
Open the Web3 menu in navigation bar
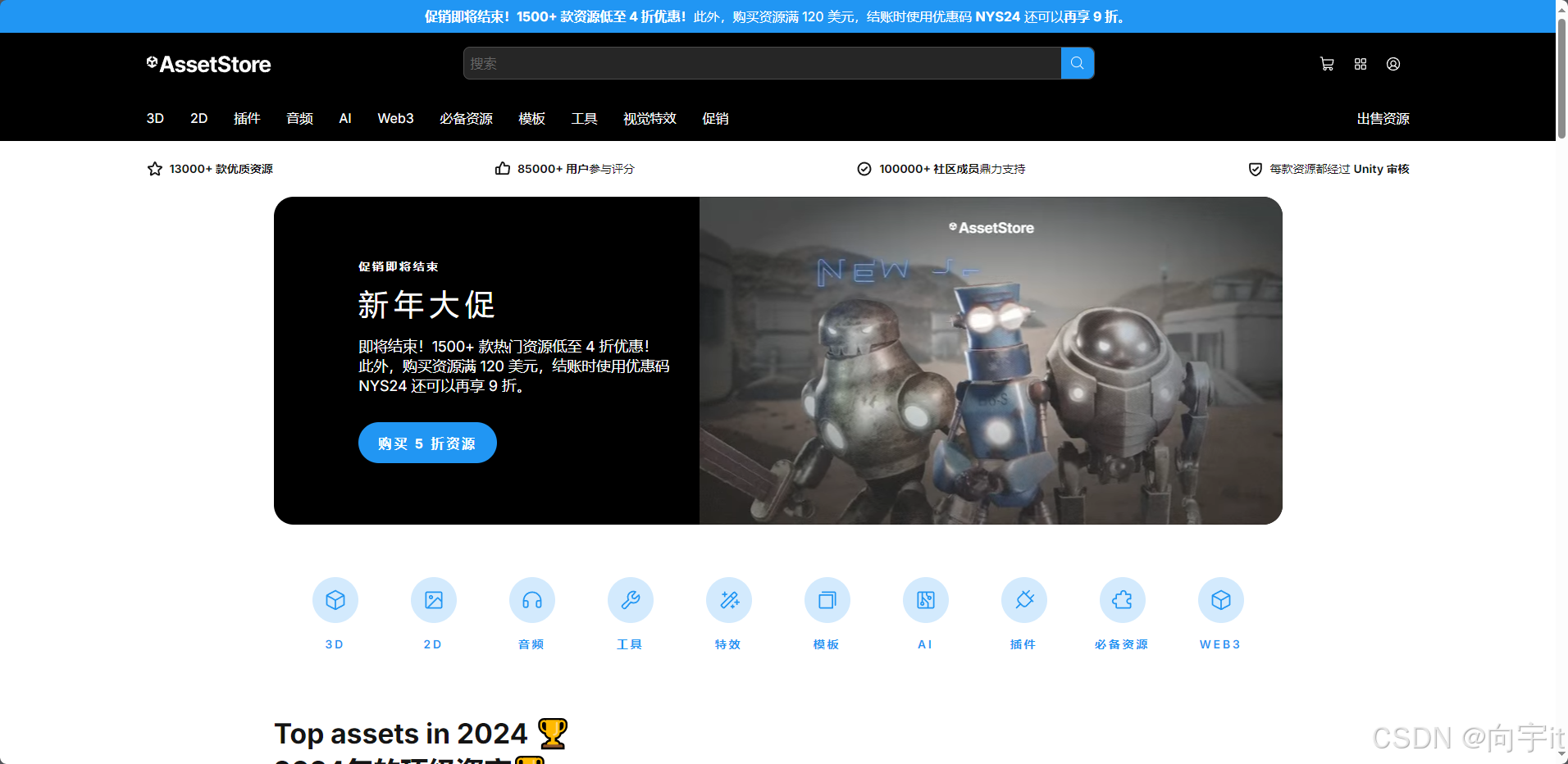click(x=395, y=119)
